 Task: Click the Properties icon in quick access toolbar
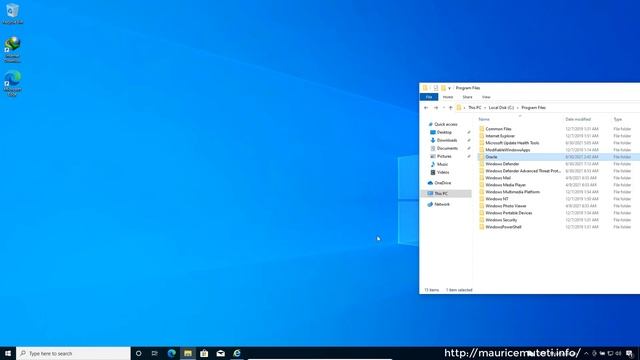pos(436,88)
